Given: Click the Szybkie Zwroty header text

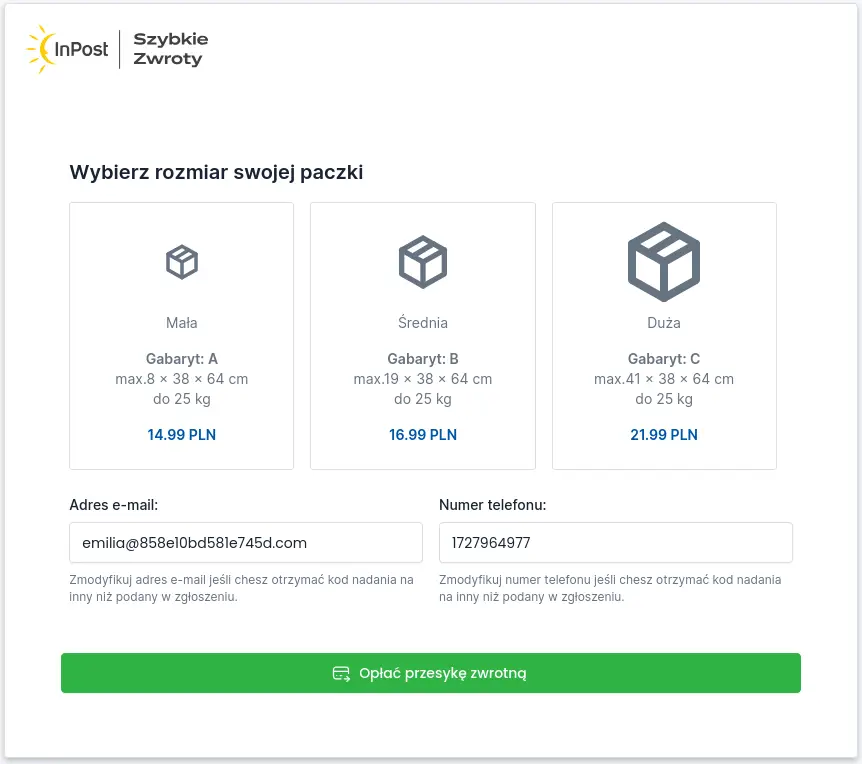Looking at the screenshot, I should (x=170, y=49).
